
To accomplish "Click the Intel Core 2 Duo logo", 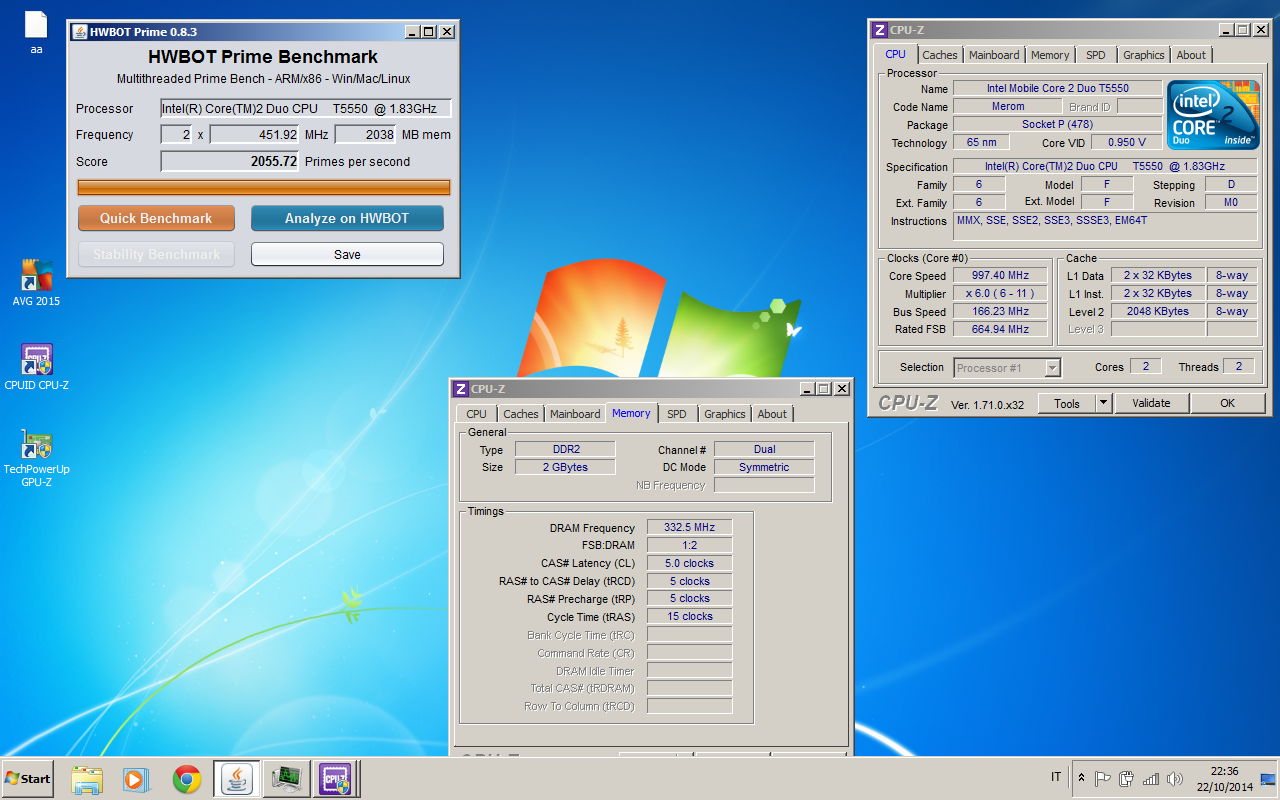I will coord(1213,114).
